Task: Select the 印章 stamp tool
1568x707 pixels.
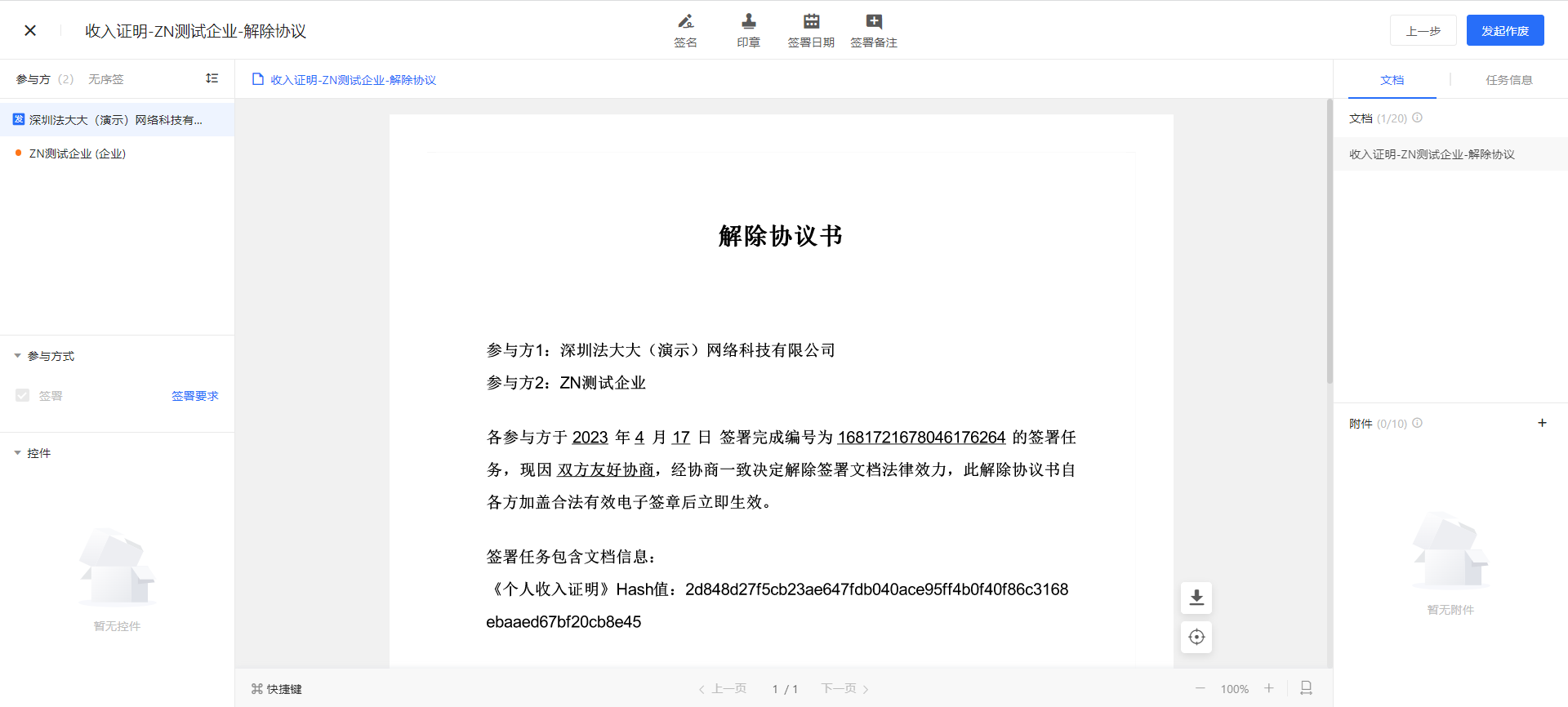Action: click(748, 31)
